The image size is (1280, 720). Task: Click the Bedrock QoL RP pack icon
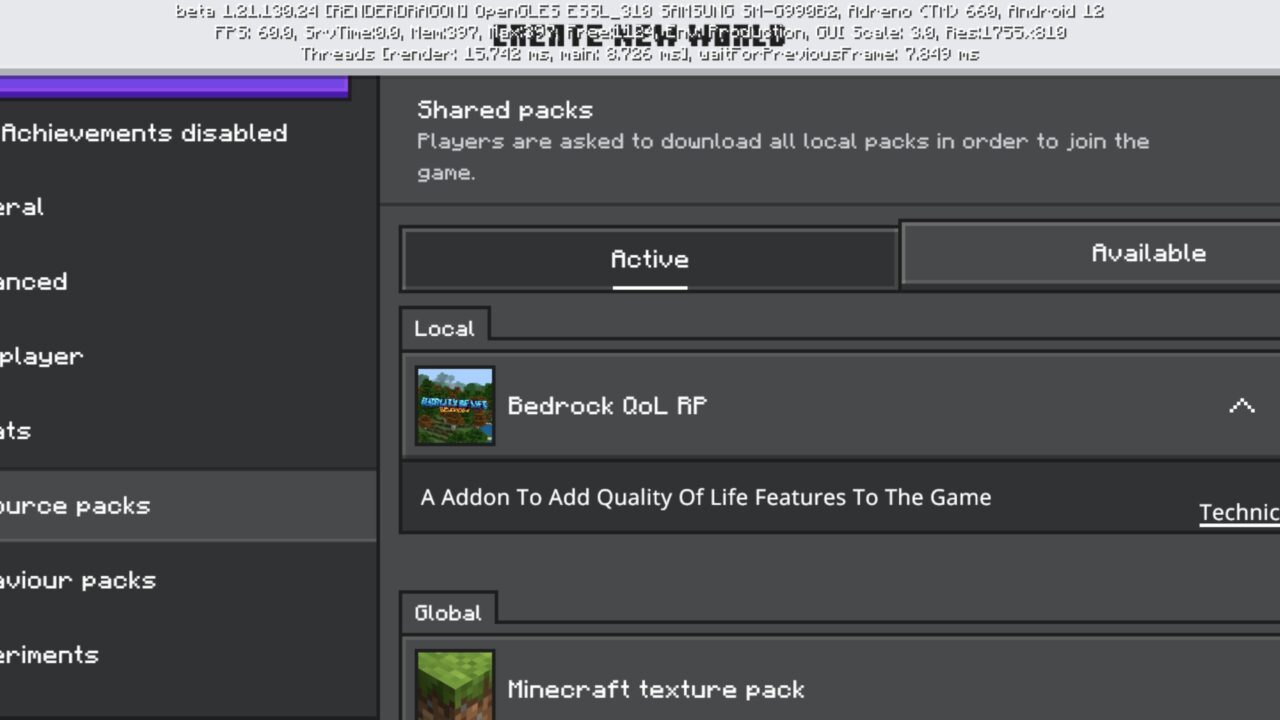455,405
